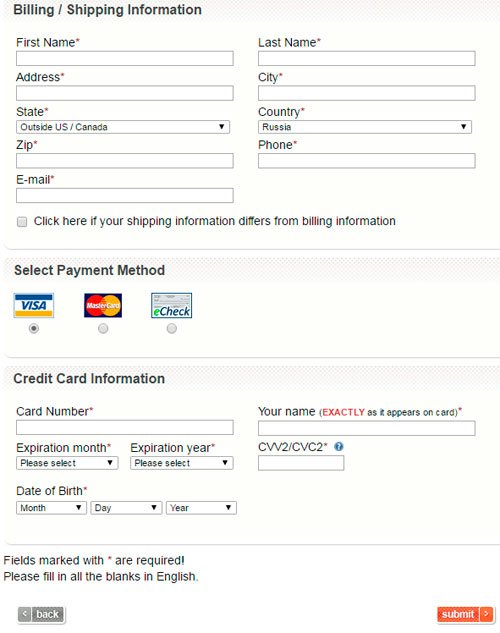Tick the shipping differs from billing checkbox
The width and height of the screenshot is (500, 633).
point(22,222)
